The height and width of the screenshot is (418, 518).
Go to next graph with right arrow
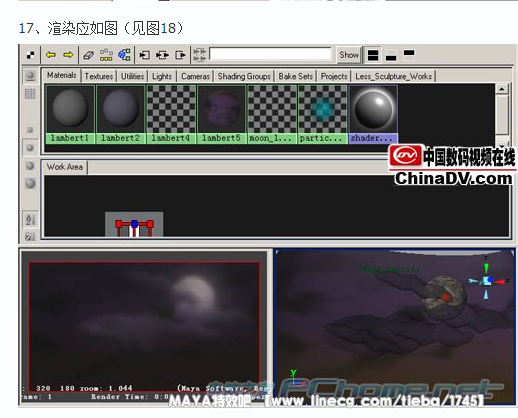(x=68, y=55)
